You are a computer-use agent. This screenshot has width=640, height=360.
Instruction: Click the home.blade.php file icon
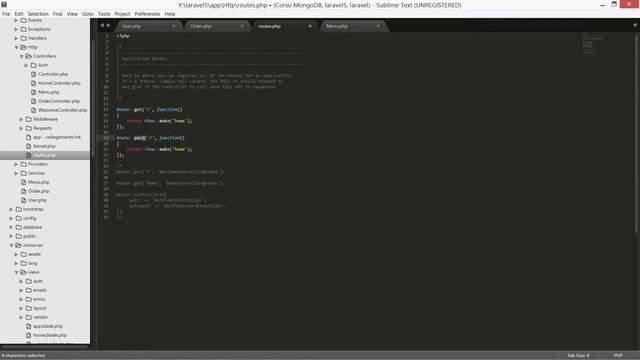click(x=29, y=335)
